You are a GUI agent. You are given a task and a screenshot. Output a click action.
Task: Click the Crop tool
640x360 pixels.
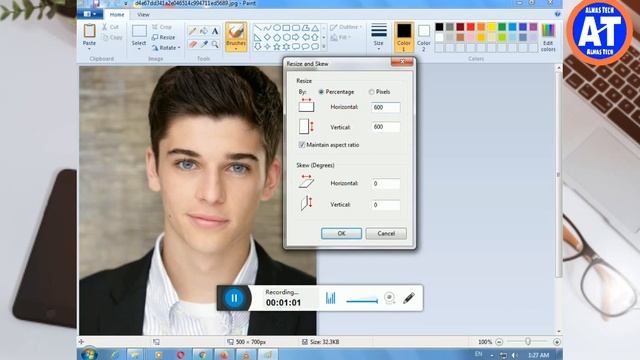162,27
